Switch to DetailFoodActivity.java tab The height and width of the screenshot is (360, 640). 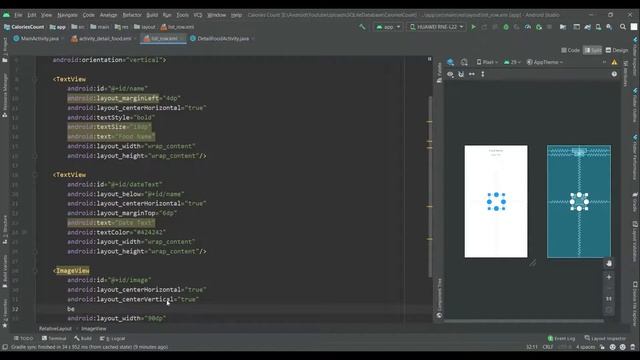pyautogui.click(x=222, y=38)
